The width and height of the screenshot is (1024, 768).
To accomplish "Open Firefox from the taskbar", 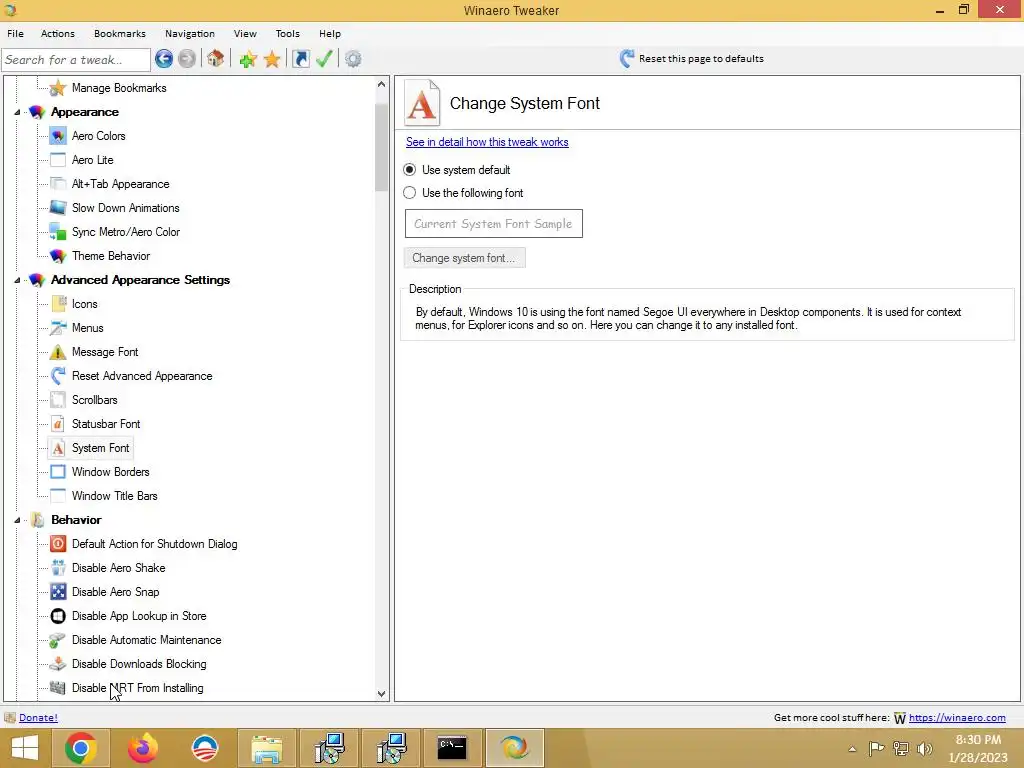I will tap(142, 748).
